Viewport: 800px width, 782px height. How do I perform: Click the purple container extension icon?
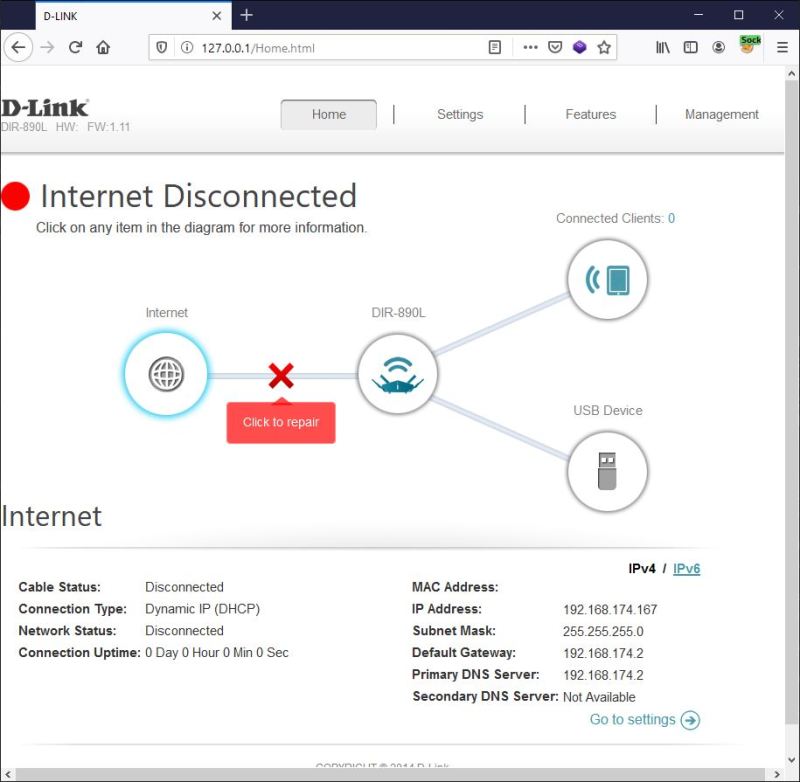(580, 47)
